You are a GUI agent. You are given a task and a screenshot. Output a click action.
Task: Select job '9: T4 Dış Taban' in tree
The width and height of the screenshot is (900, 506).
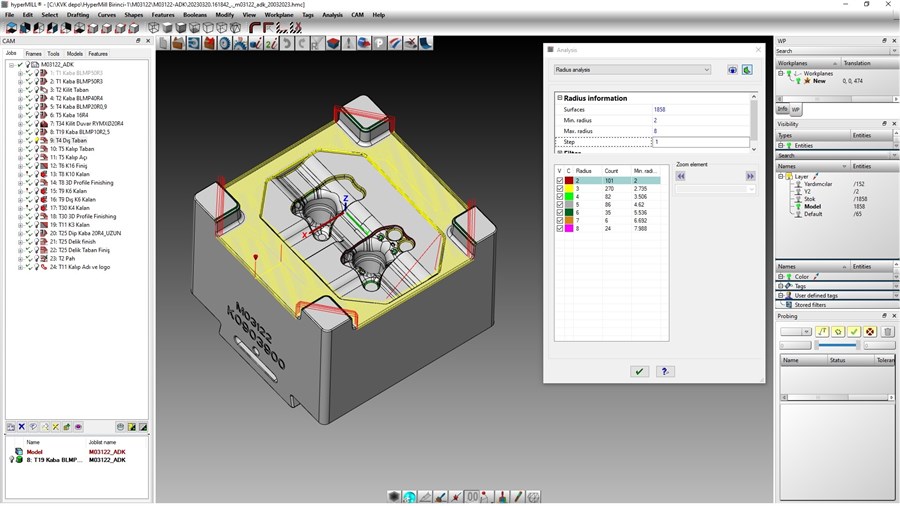point(68,141)
